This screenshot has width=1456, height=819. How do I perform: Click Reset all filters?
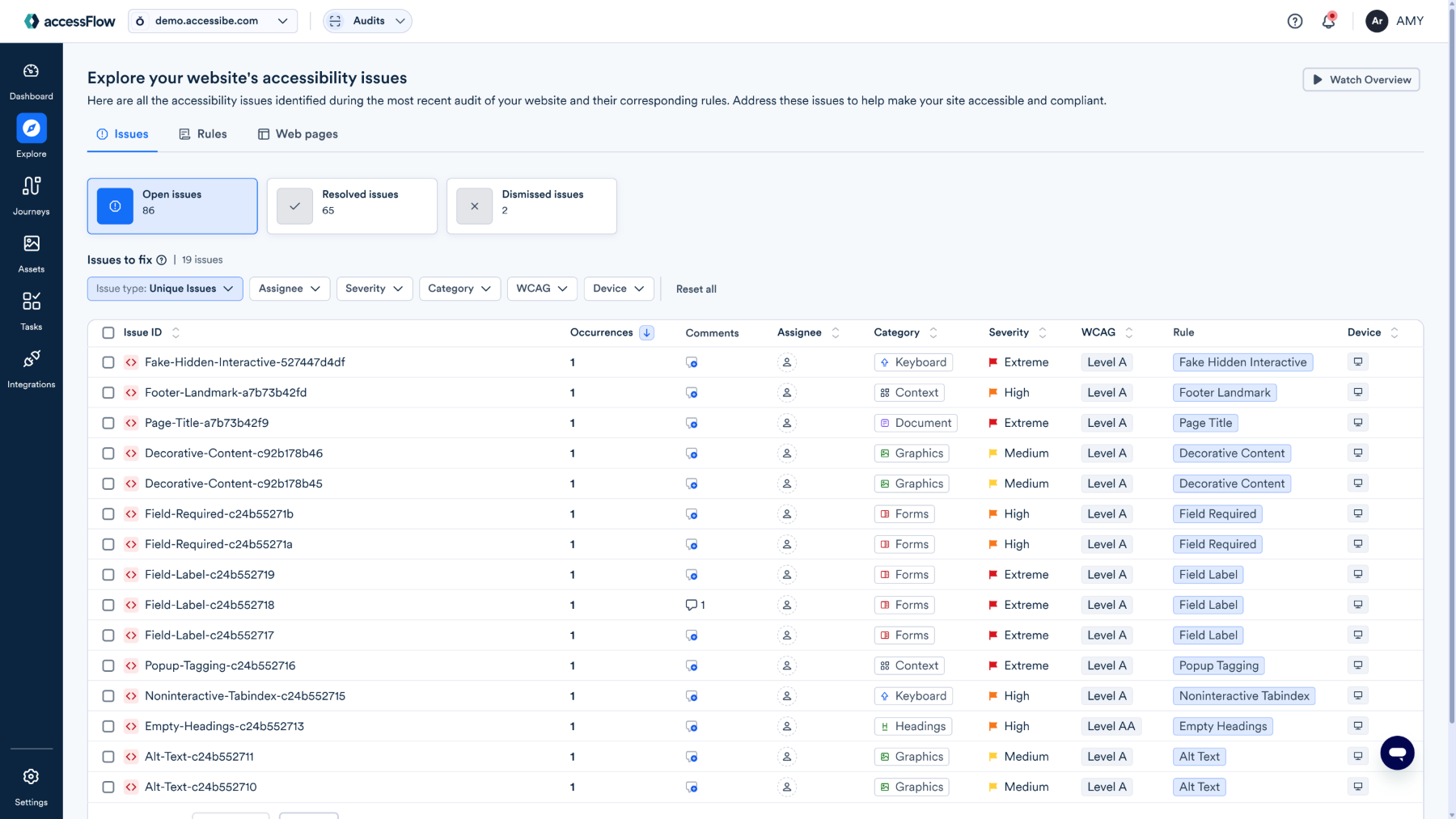[x=696, y=289]
